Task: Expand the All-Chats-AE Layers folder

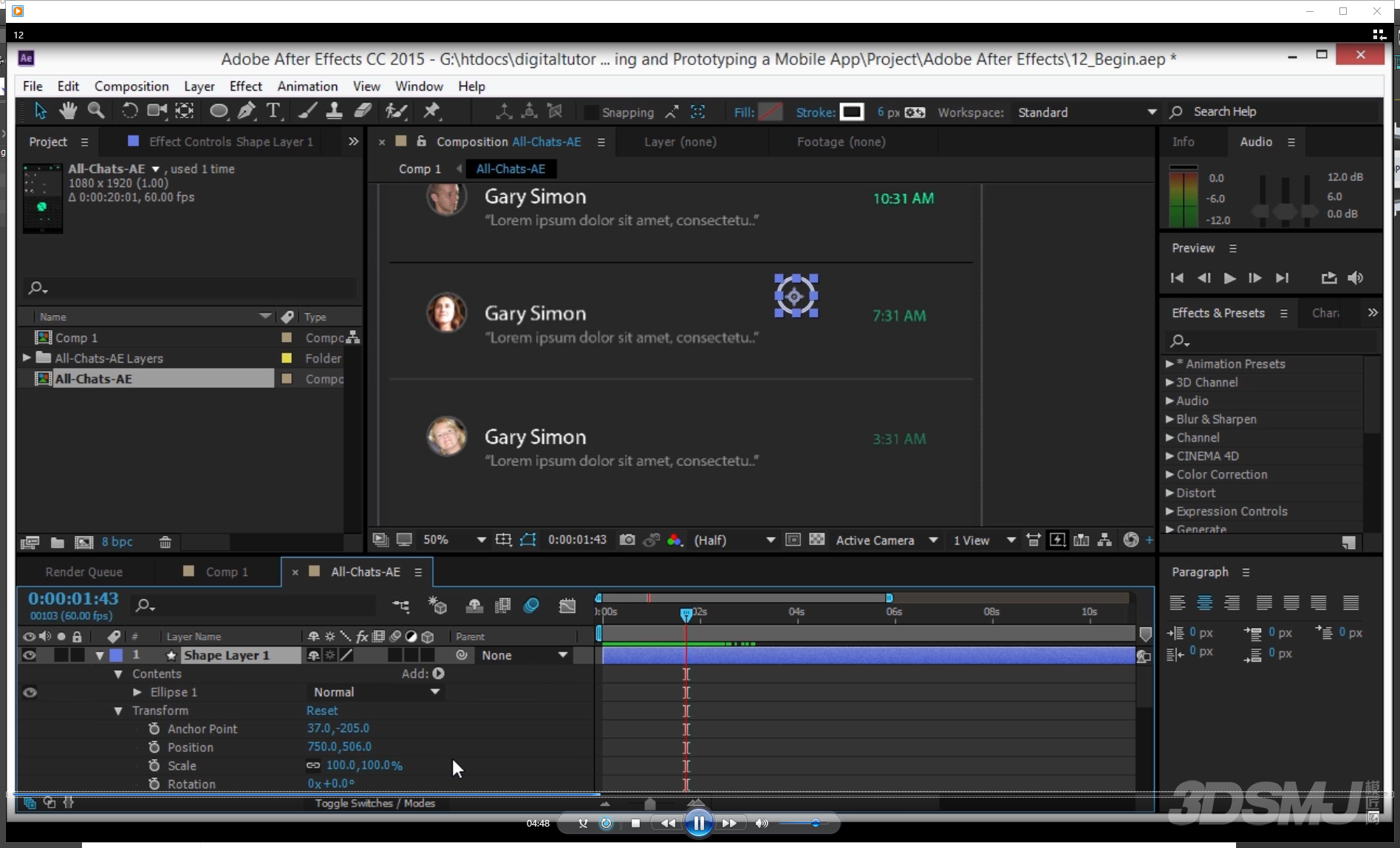Action: tap(27, 358)
